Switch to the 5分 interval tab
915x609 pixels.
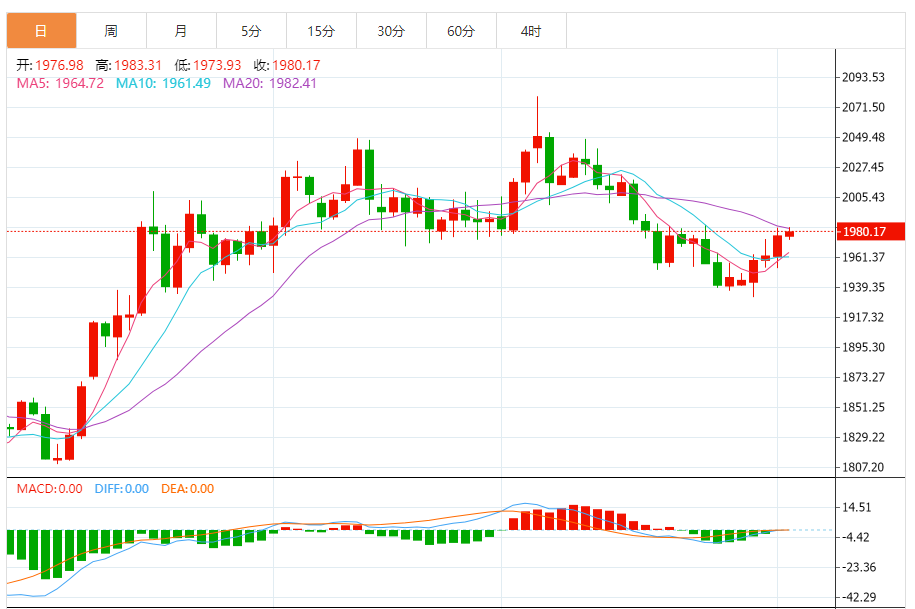click(252, 31)
